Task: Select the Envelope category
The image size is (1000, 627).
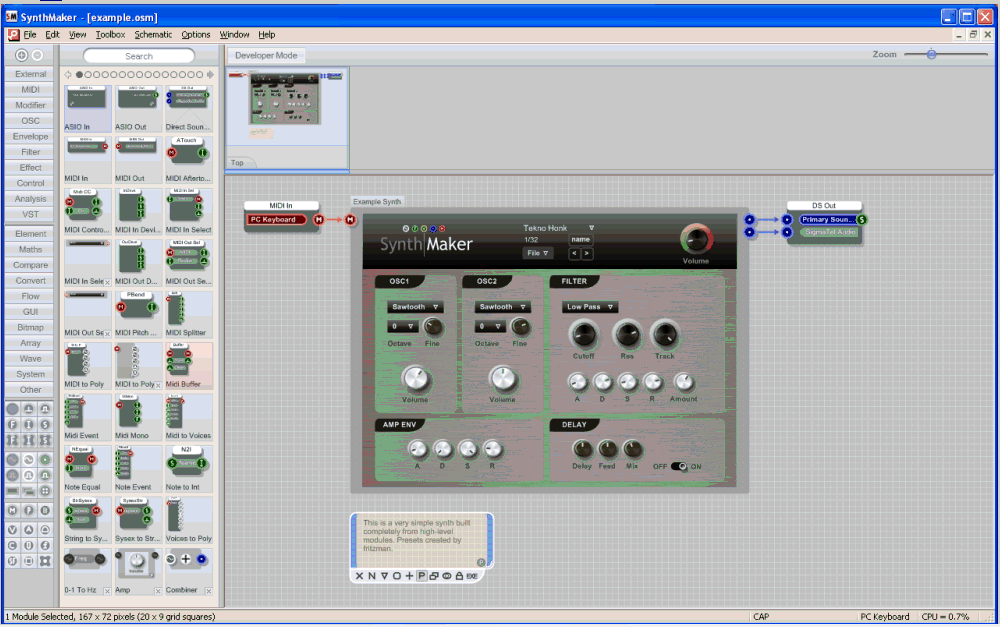Action: point(30,136)
